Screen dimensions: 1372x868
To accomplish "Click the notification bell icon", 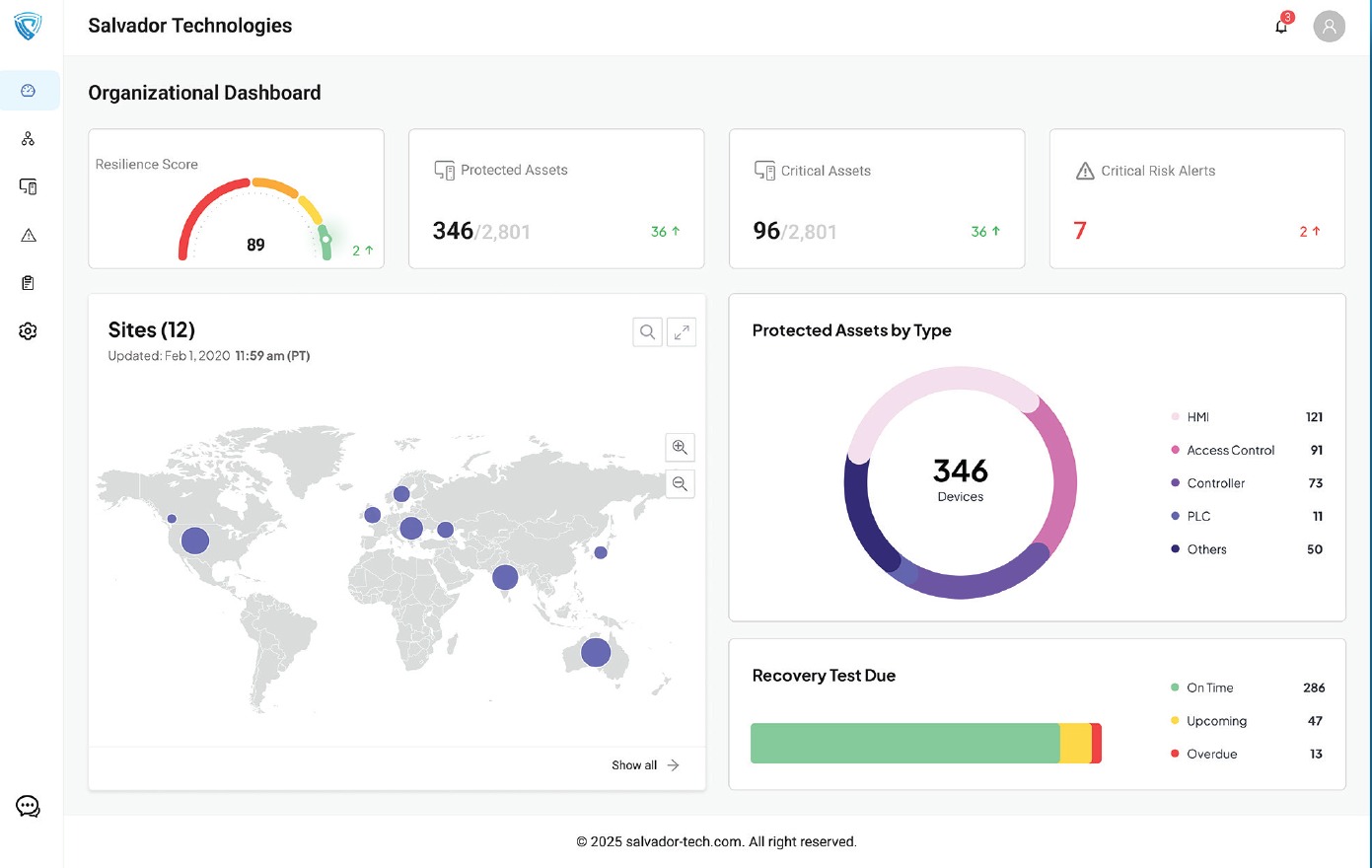I will [1281, 27].
